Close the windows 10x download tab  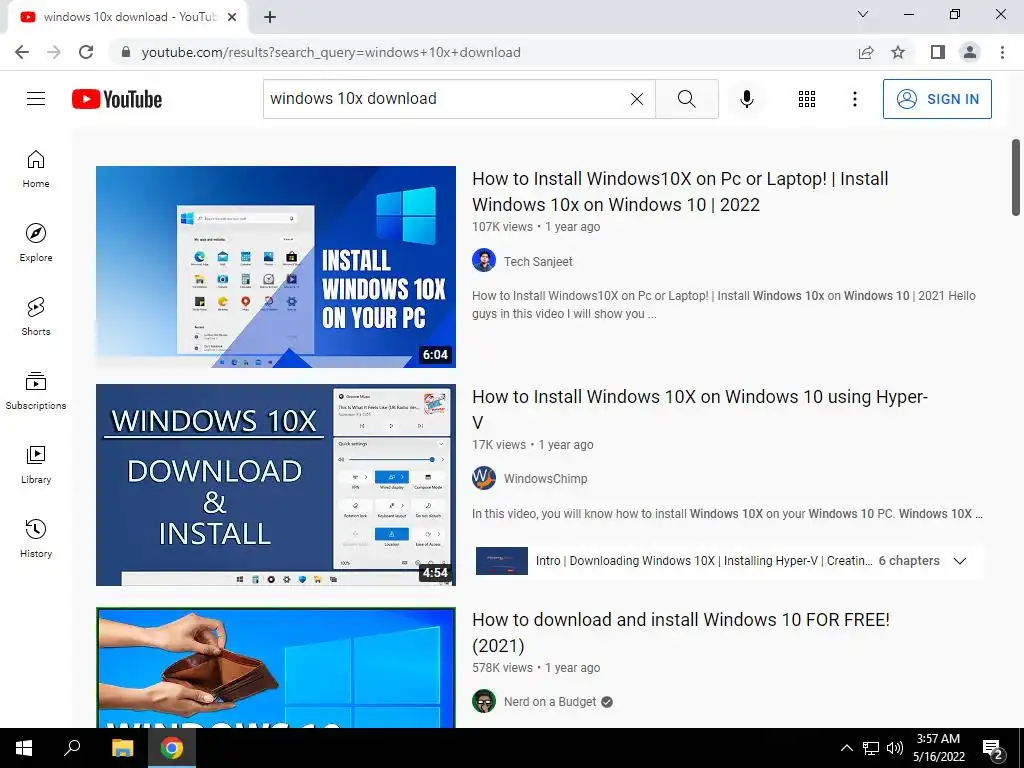point(232,17)
